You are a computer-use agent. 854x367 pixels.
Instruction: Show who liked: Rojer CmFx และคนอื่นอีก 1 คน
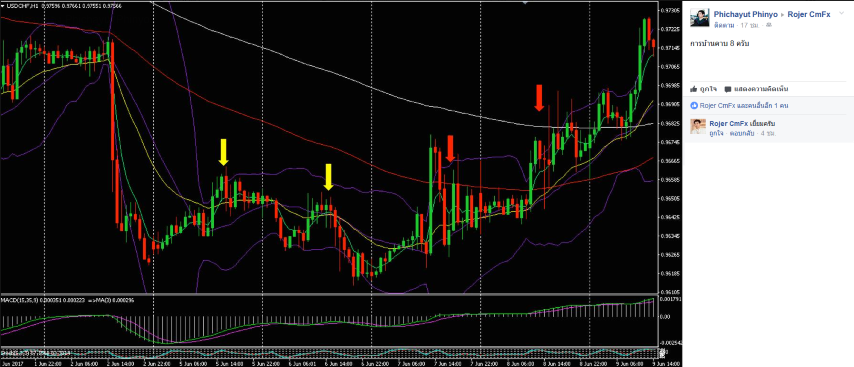pos(744,106)
